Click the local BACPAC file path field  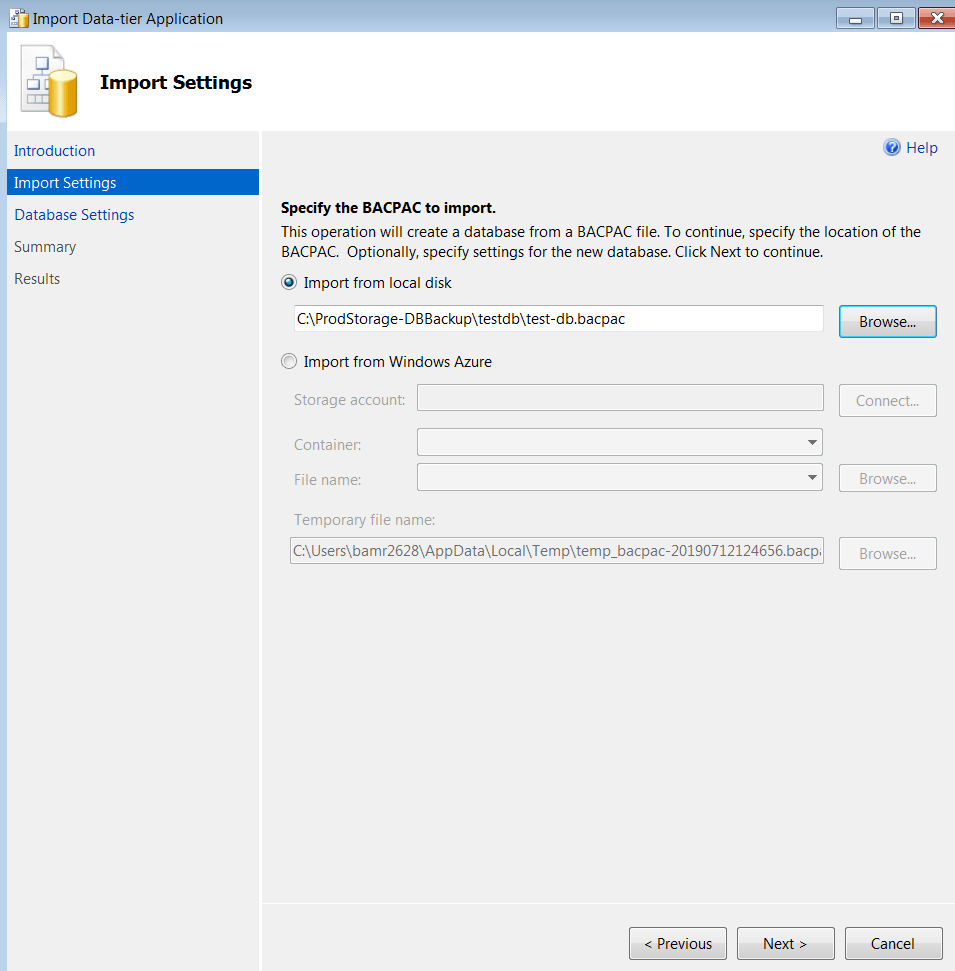558,319
